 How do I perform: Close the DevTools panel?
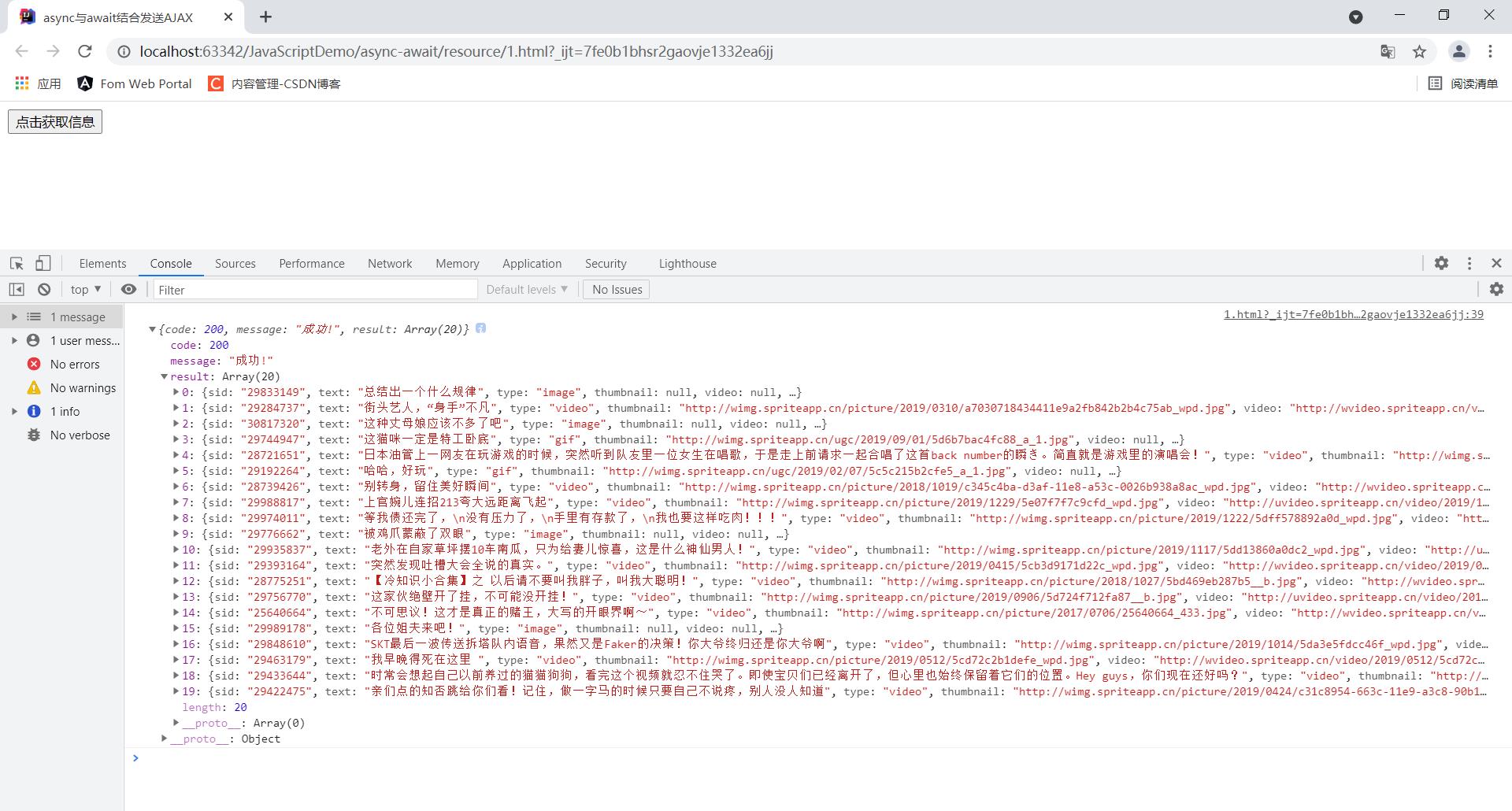[1496, 264]
